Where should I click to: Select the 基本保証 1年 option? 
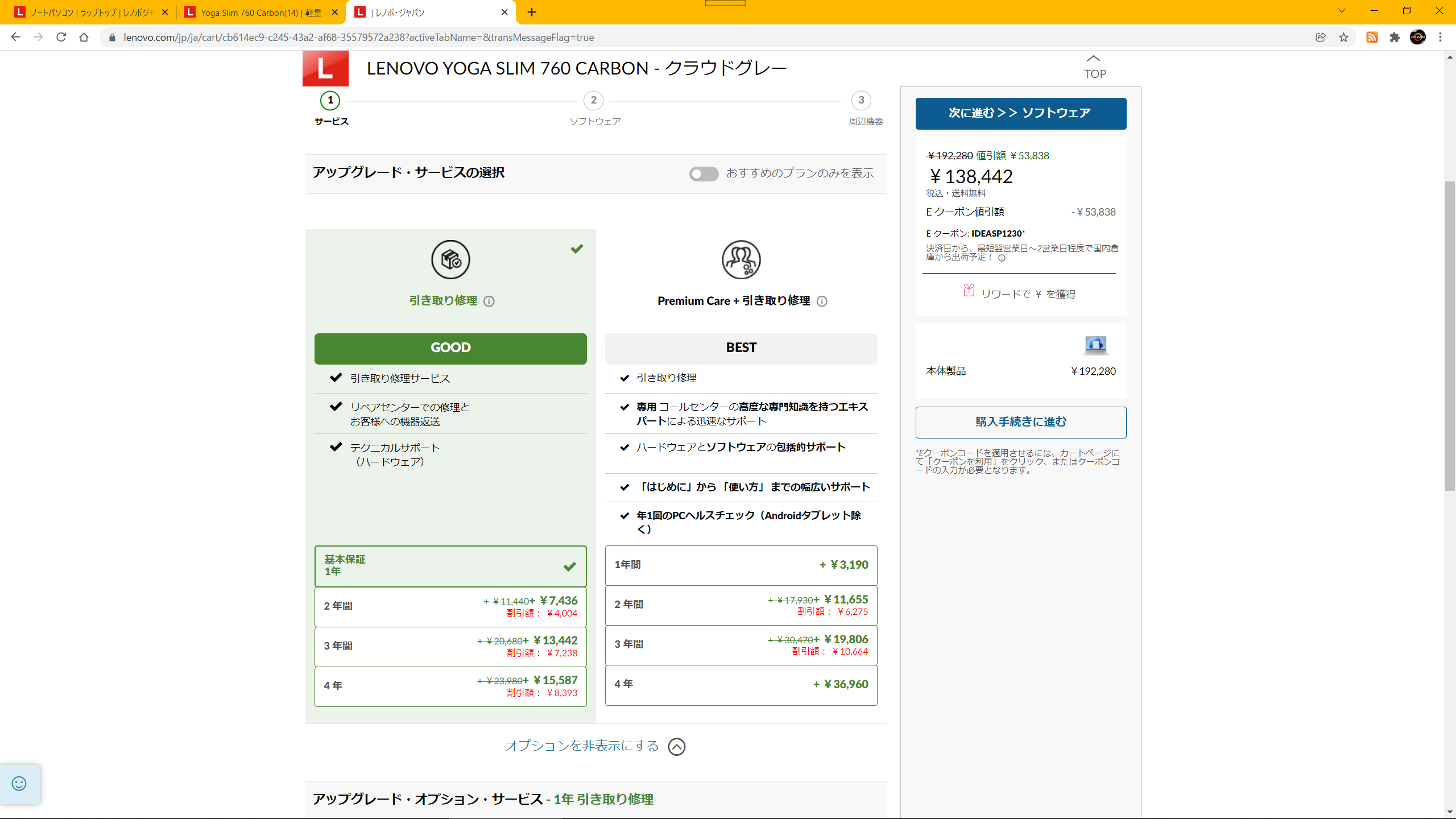point(450,566)
